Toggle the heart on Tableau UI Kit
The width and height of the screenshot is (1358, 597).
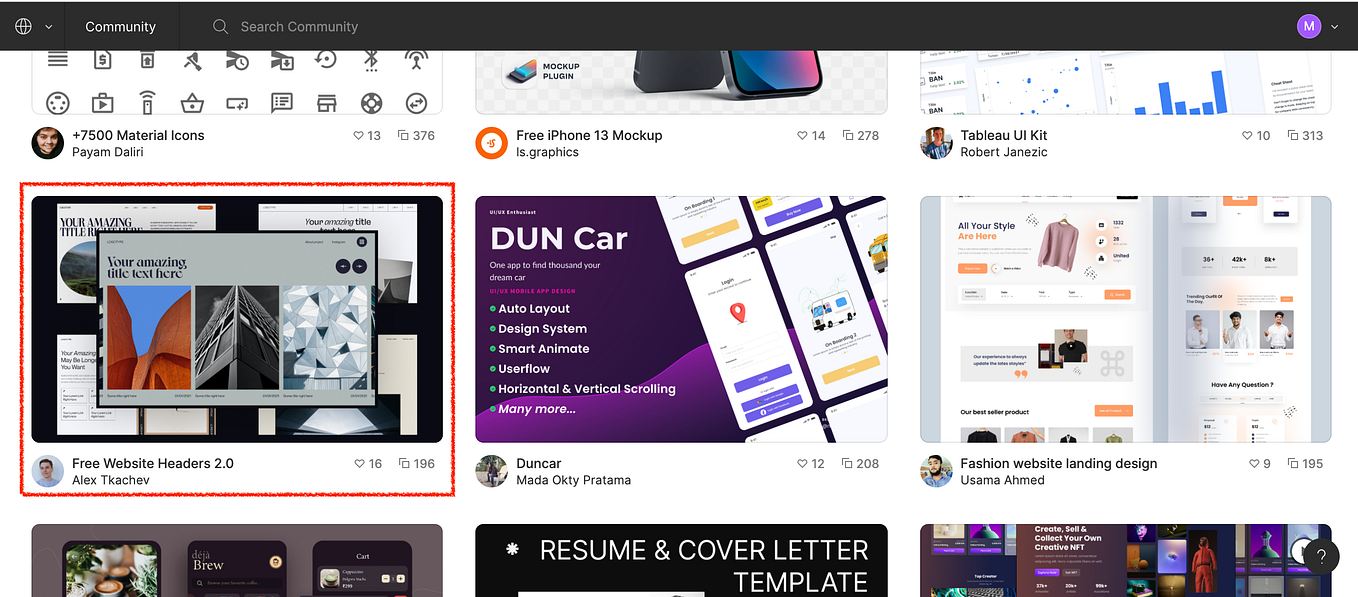pos(1249,135)
